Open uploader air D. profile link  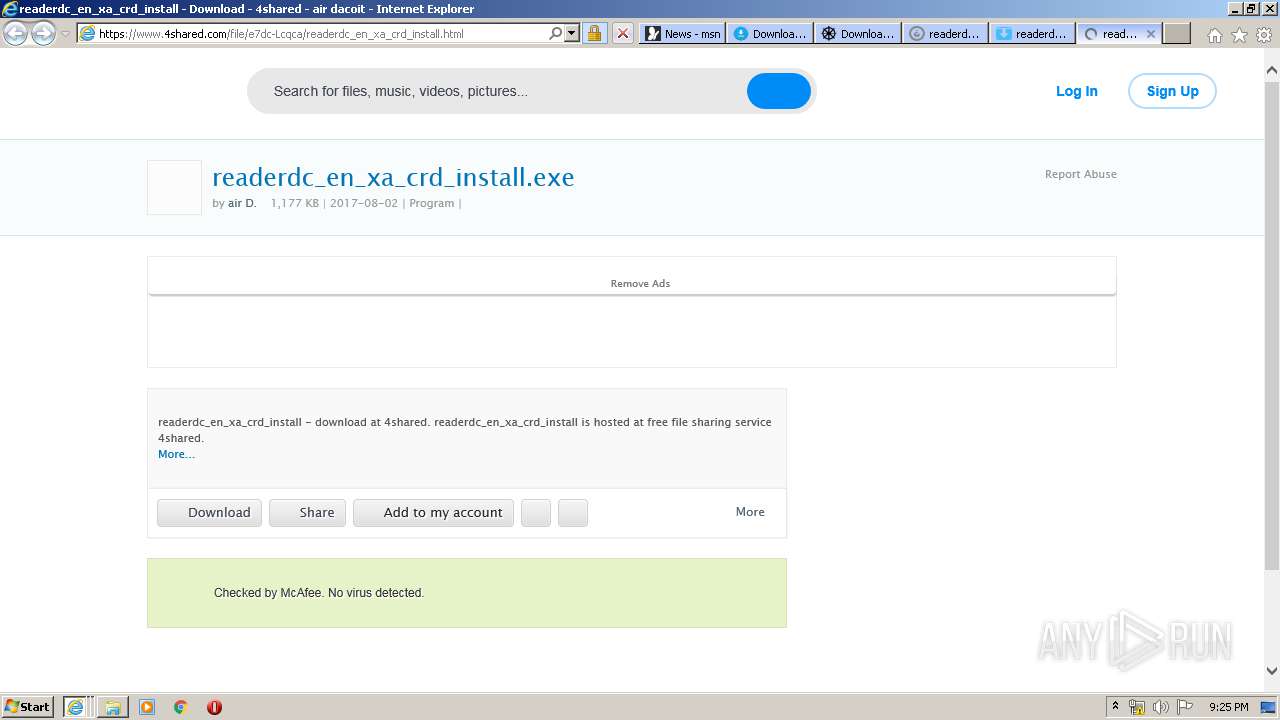(242, 203)
